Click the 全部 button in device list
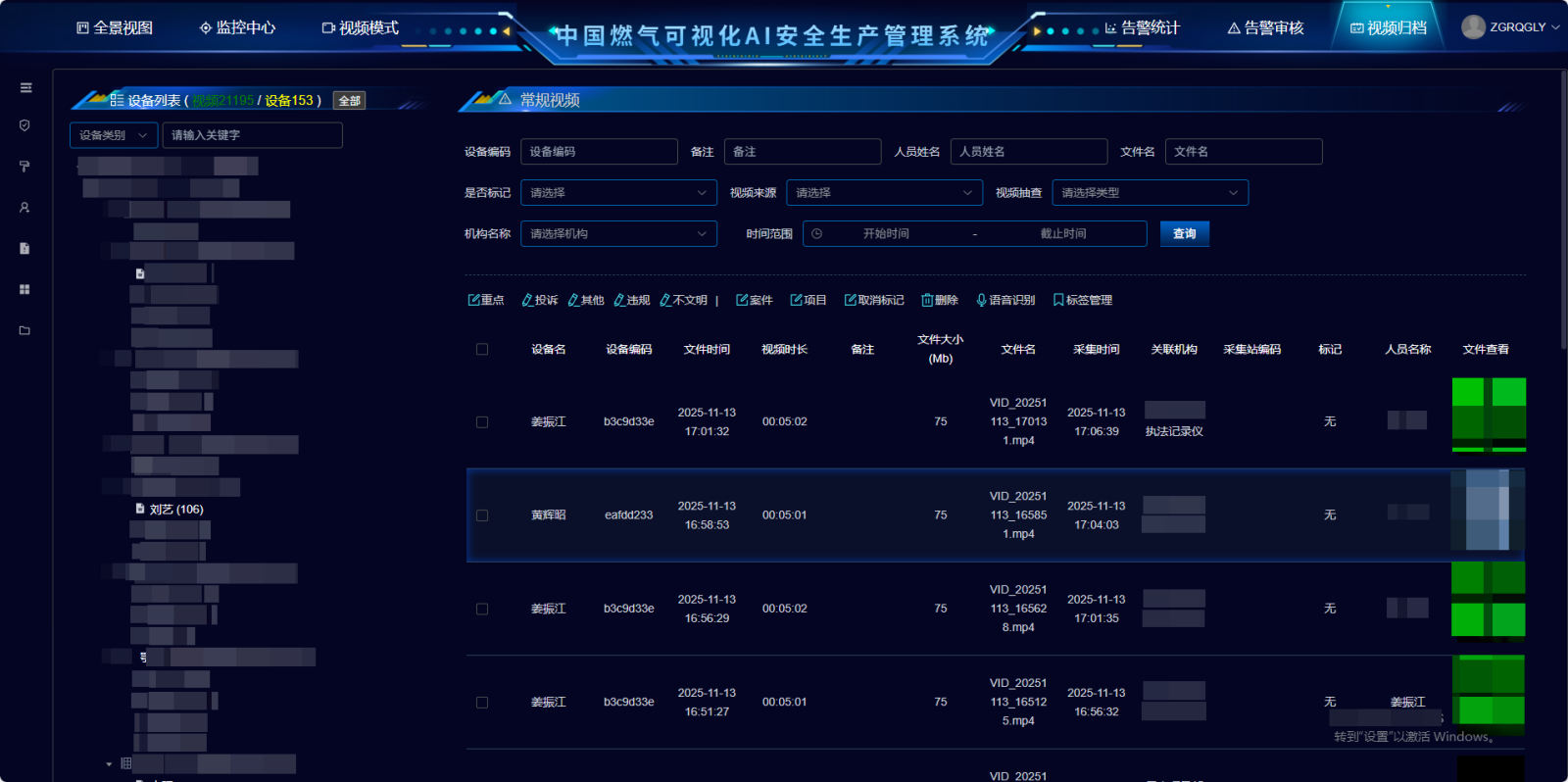This screenshot has width=1568, height=782. [x=349, y=101]
